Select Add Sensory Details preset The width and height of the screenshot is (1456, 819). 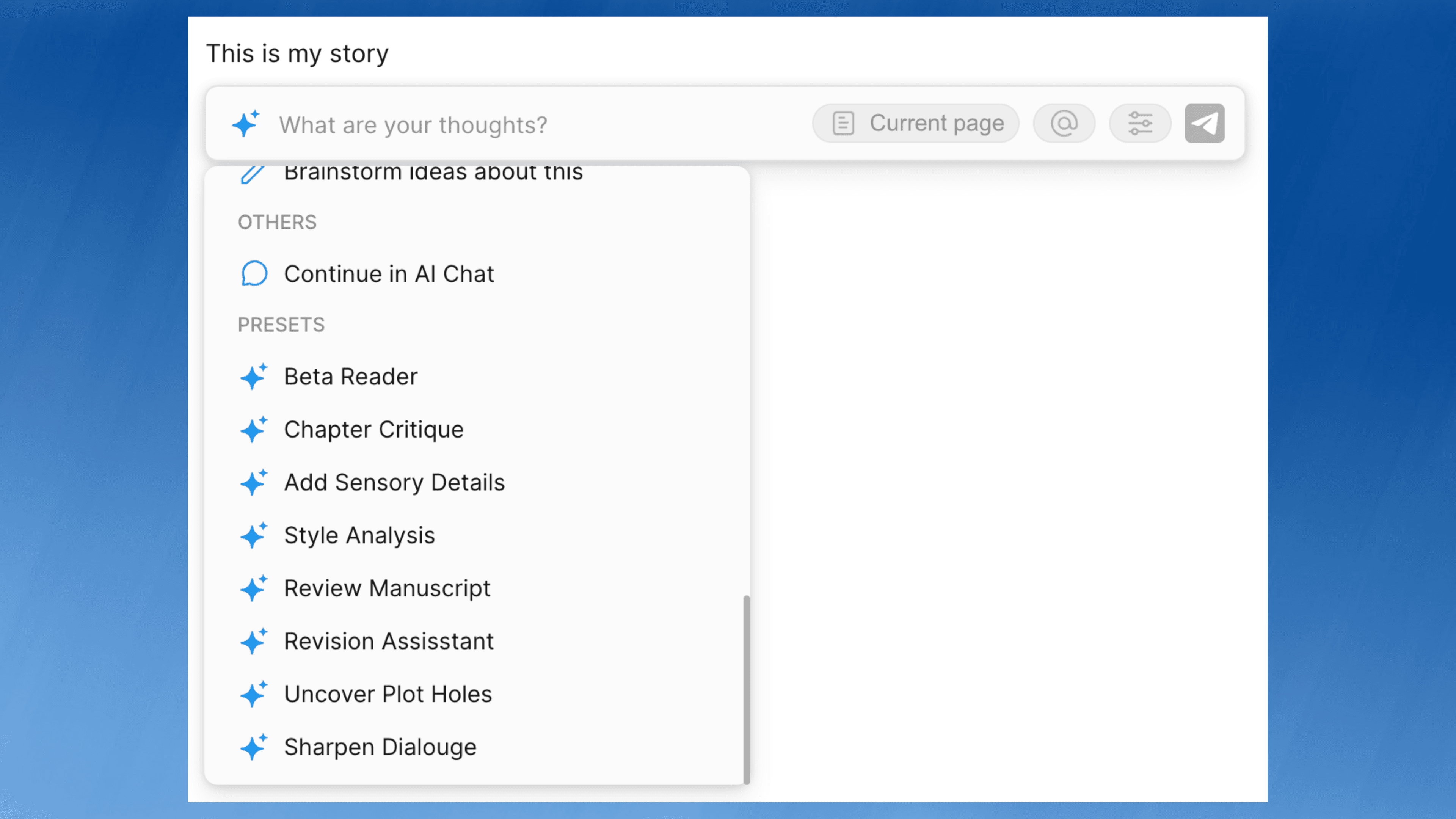click(x=394, y=482)
